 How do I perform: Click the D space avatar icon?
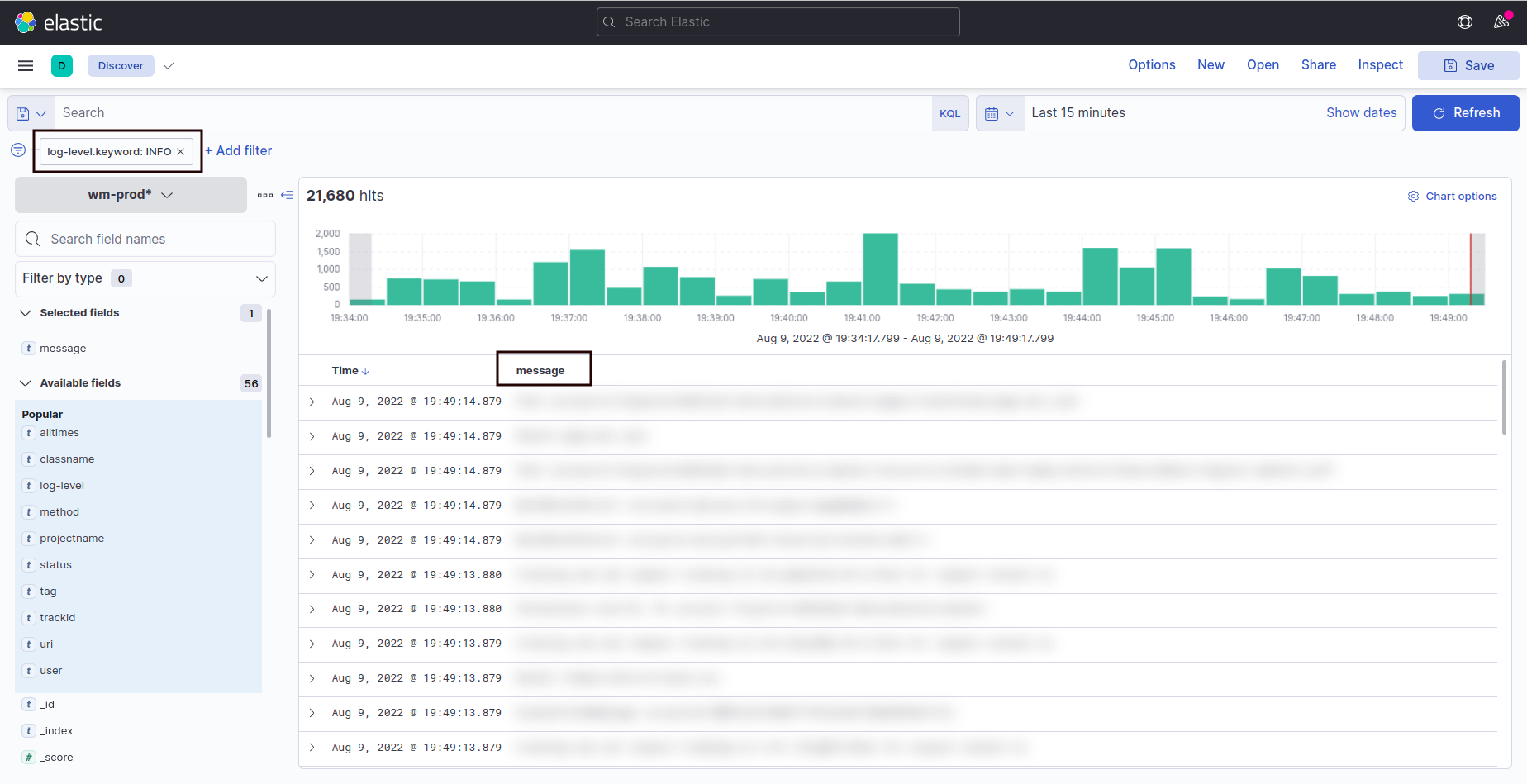click(62, 65)
